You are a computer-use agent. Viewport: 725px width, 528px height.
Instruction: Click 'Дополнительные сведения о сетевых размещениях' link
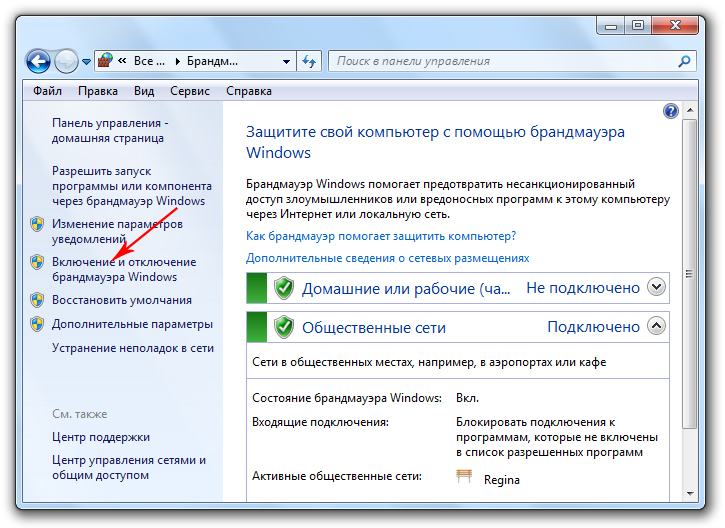(387, 258)
